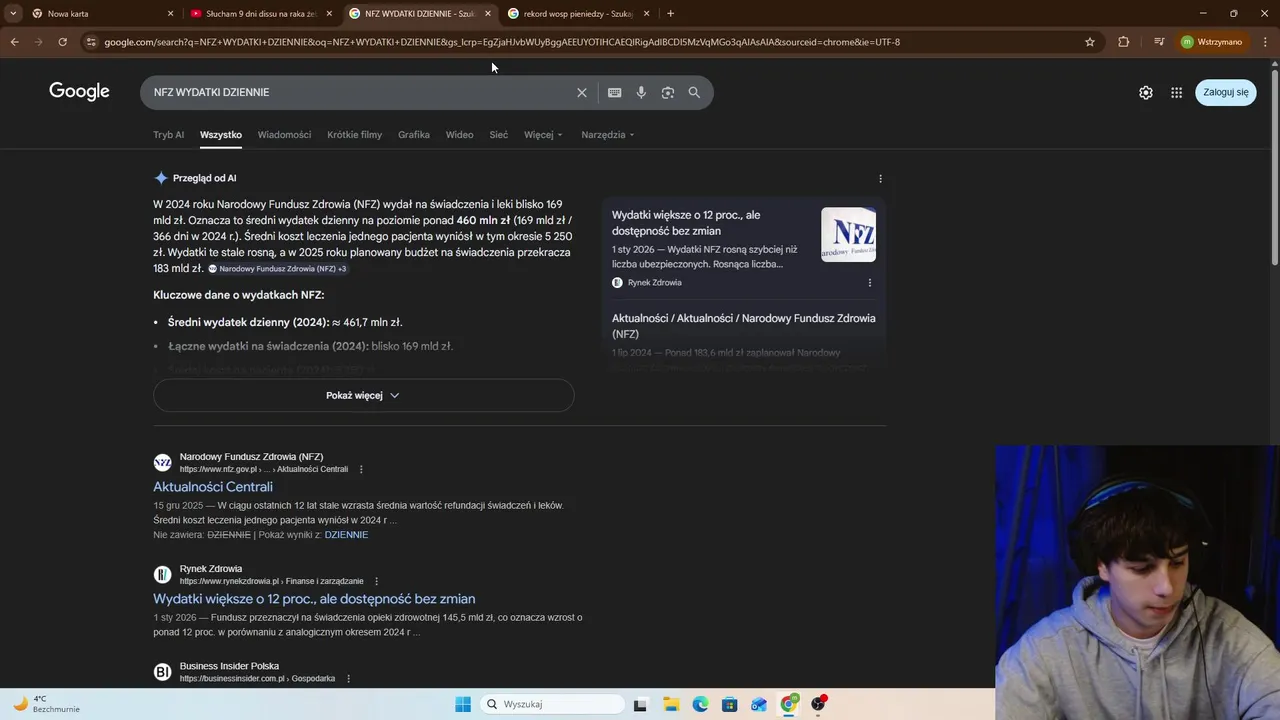Open media control icon in Chrome toolbar
The width and height of the screenshot is (1280, 720).
pyautogui.click(x=1158, y=42)
